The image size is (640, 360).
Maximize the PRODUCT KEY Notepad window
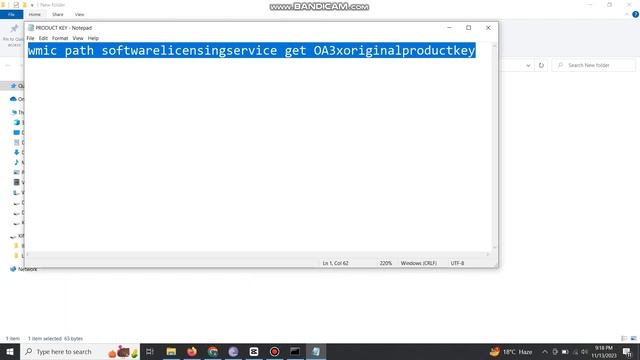469,28
